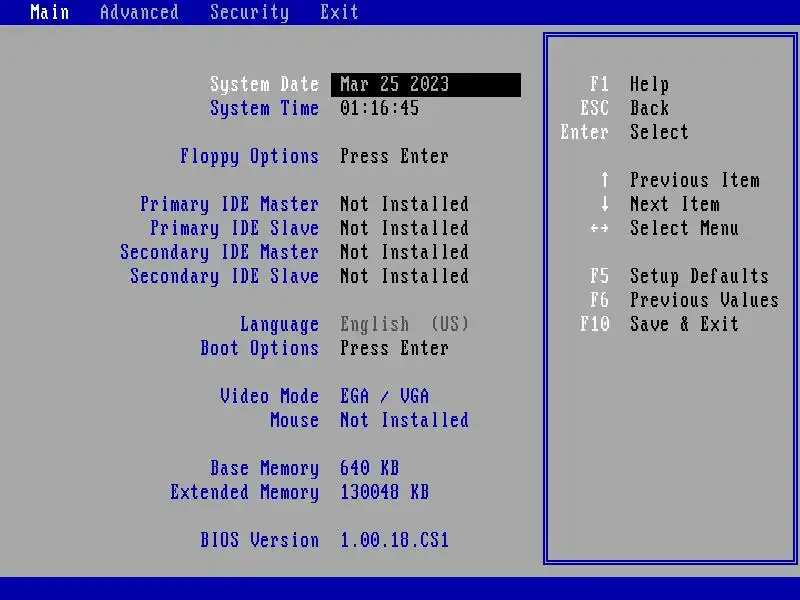Select the System Date value Mar 25 2023
Image resolution: width=800 pixels, height=600 pixels.
426,84
